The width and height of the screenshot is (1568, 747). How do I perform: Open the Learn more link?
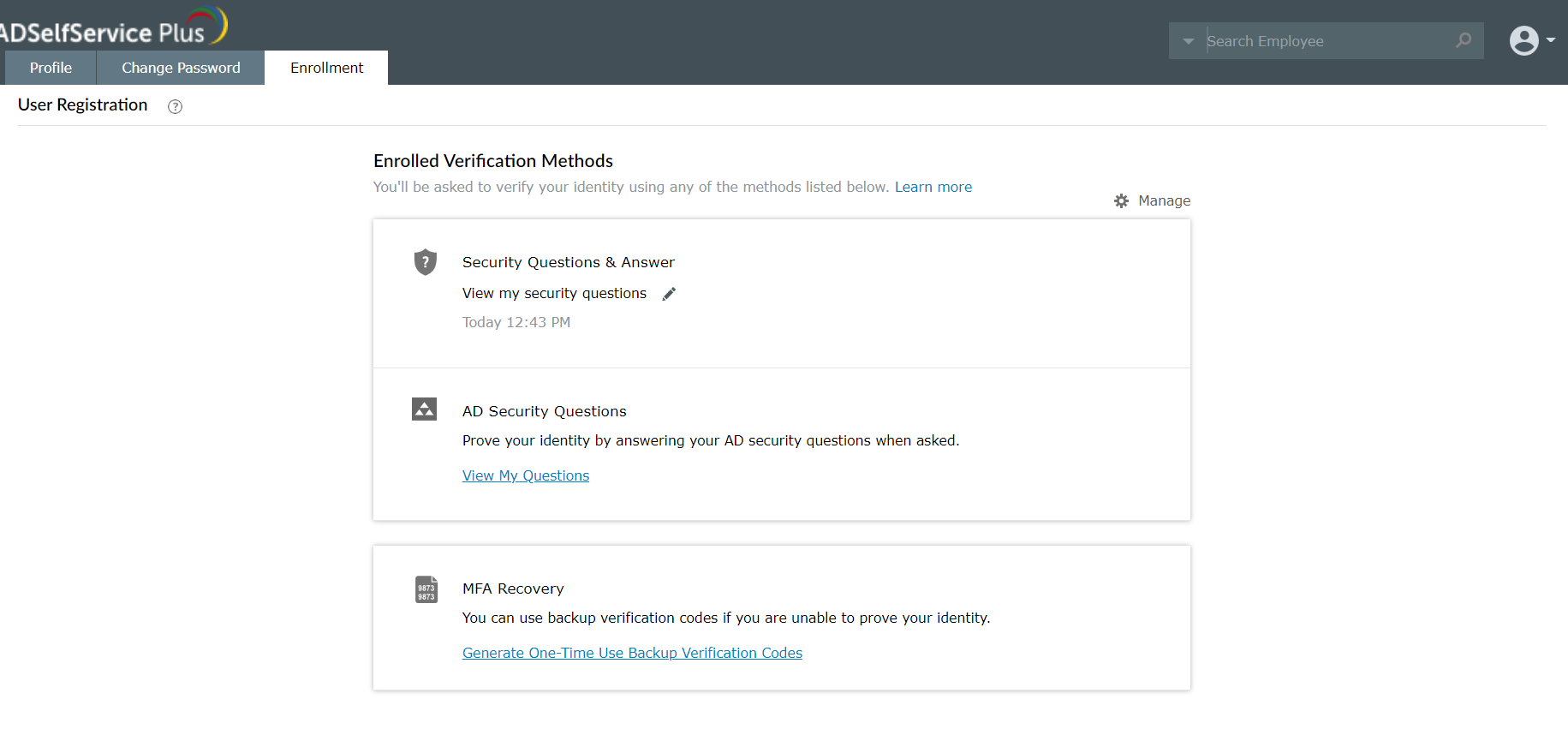pos(933,187)
